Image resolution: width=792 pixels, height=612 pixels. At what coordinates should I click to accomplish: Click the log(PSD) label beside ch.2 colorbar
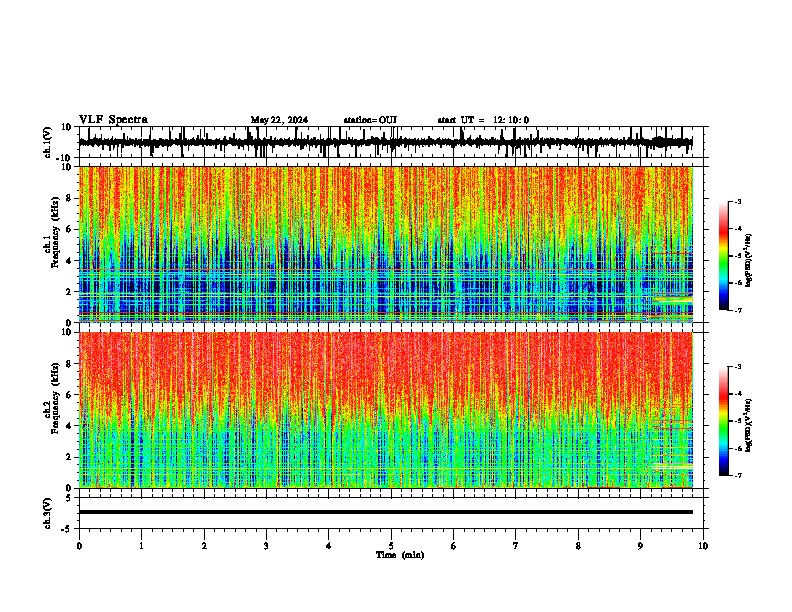pos(749,426)
